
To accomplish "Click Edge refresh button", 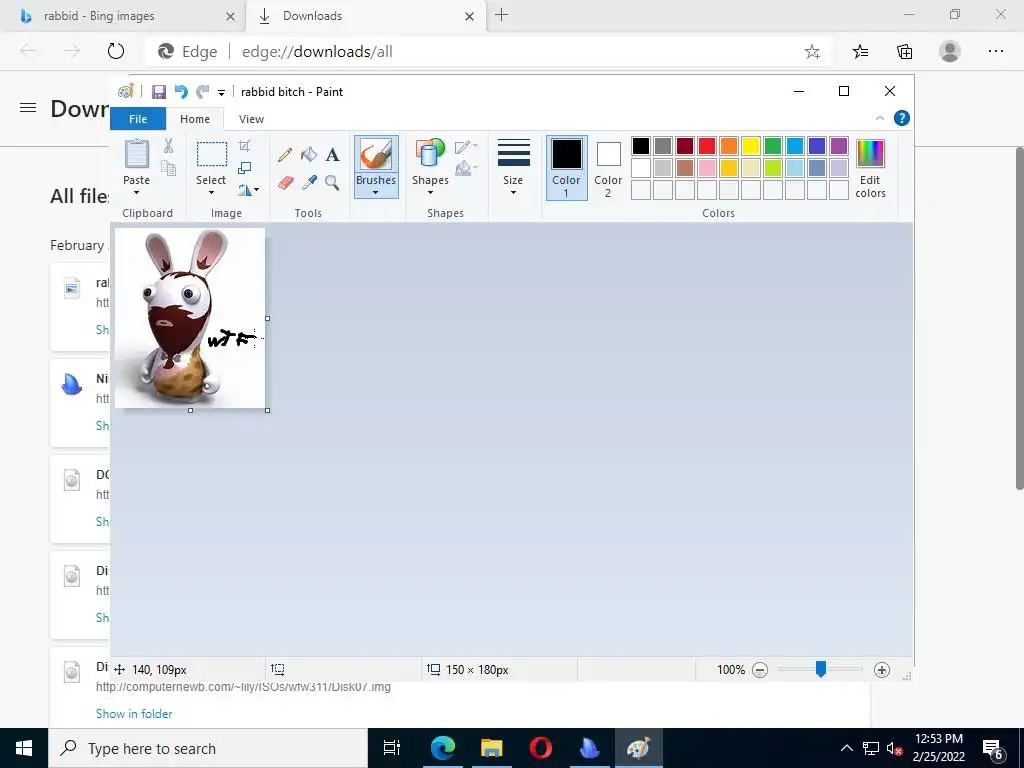I will tap(116, 51).
